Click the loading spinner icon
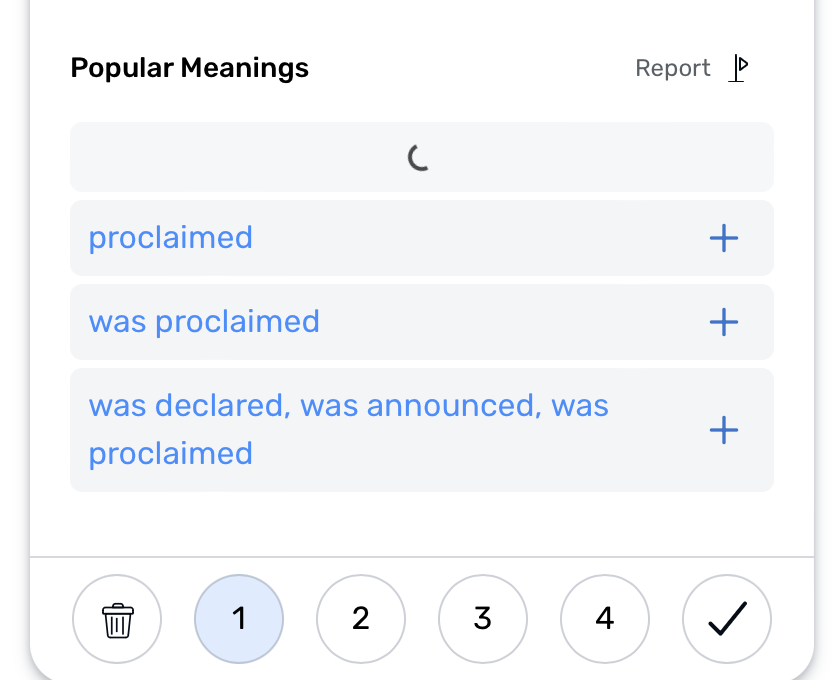 tap(419, 157)
